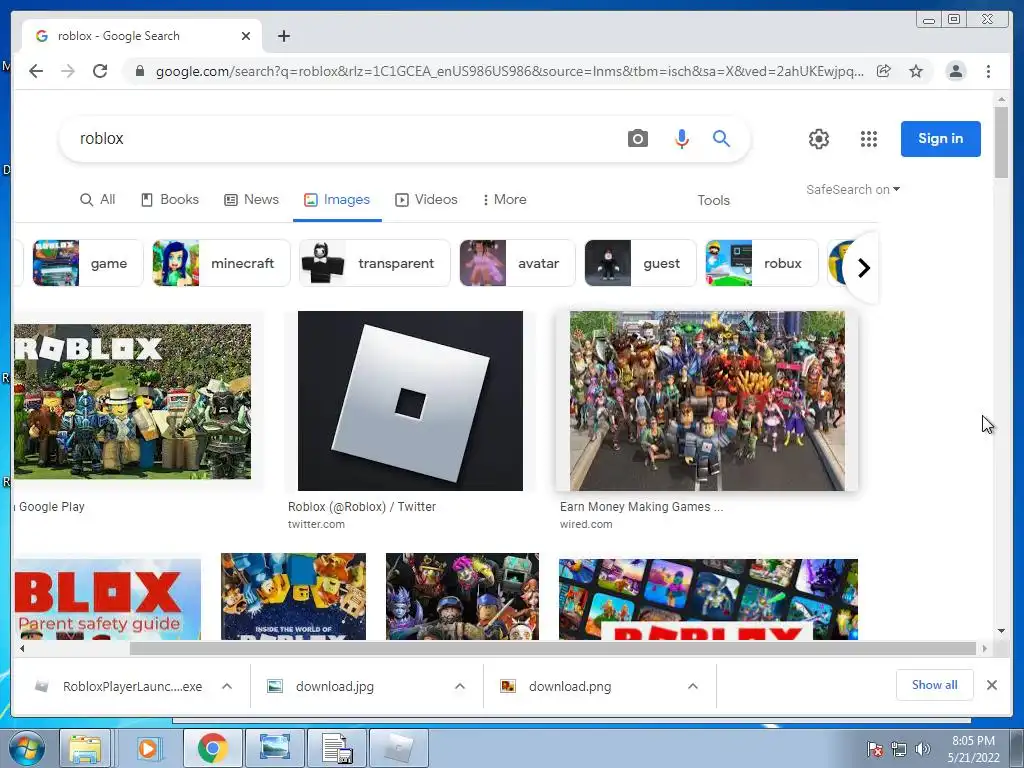Filter images by the avatar chip

pyautogui.click(x=517, y=263)
